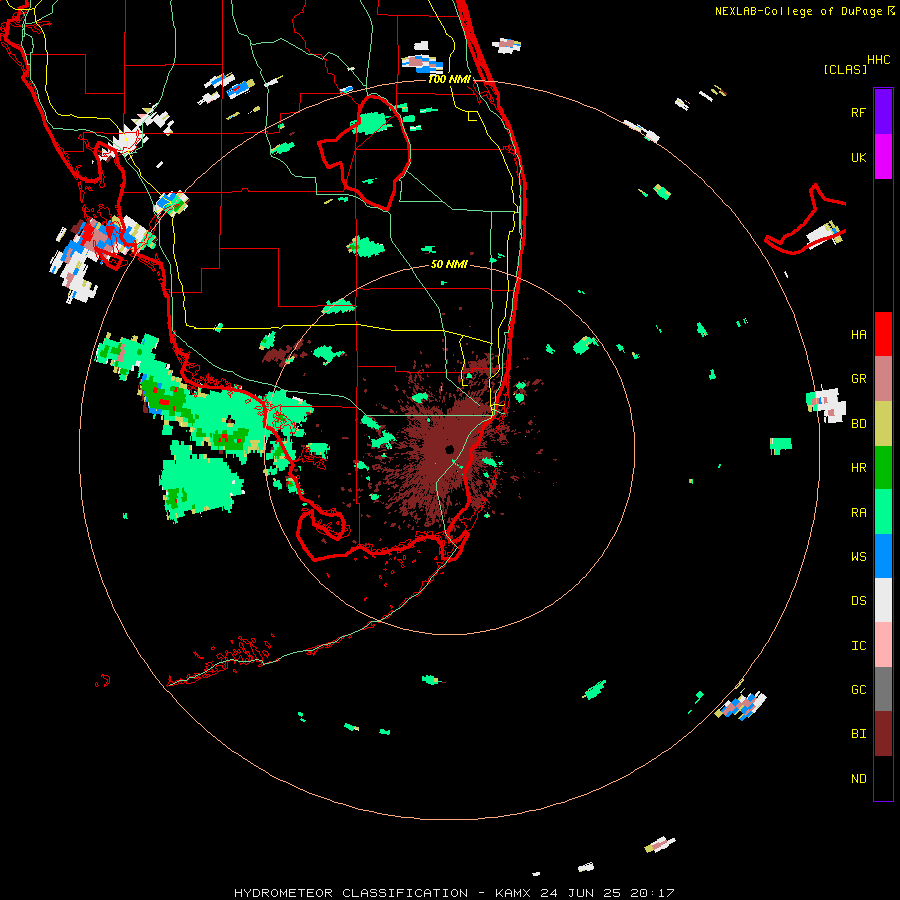Pick the HR dark green legend swatch
The width and height of the screenshot is (900, 900).
[883, 468]
